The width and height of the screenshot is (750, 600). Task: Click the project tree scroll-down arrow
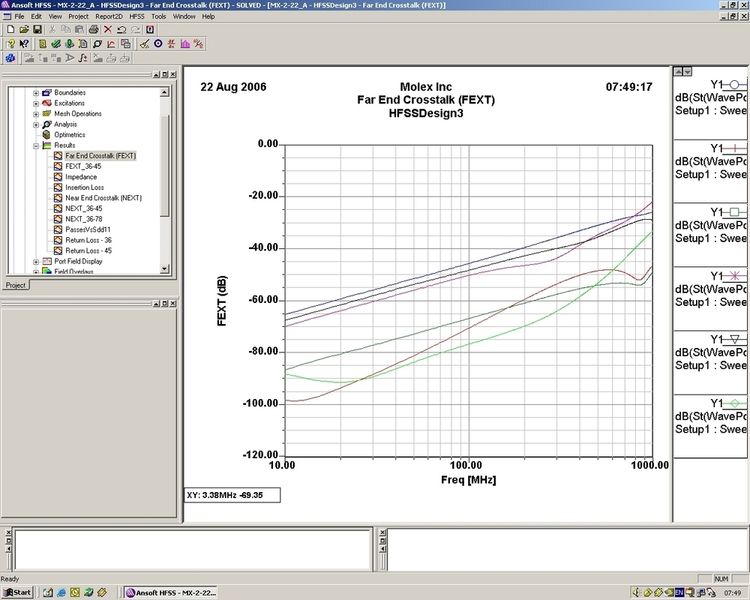tap(165, 269)
